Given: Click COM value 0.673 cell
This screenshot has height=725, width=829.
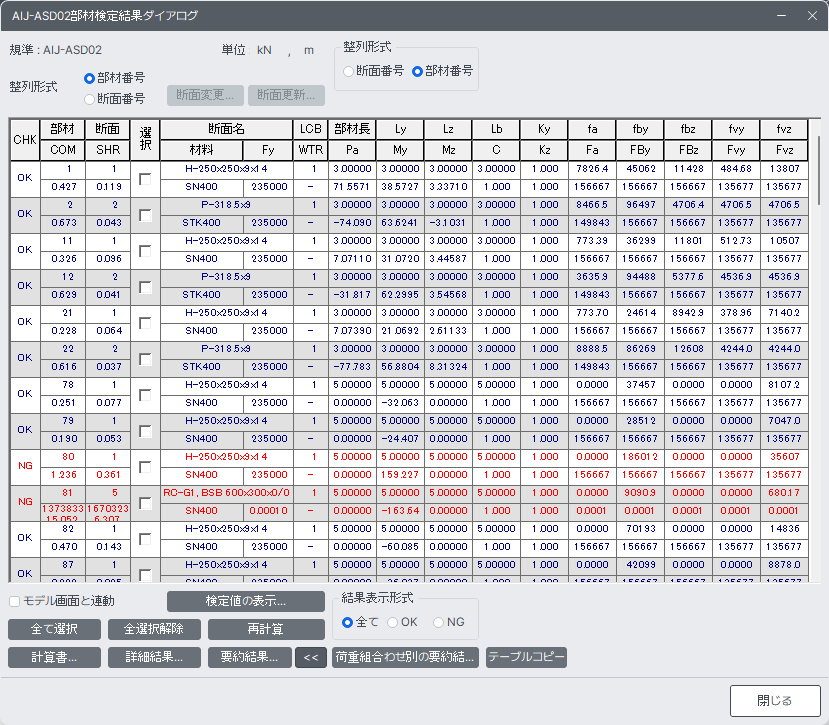Looking at the screenshot, I should [63, 223].
